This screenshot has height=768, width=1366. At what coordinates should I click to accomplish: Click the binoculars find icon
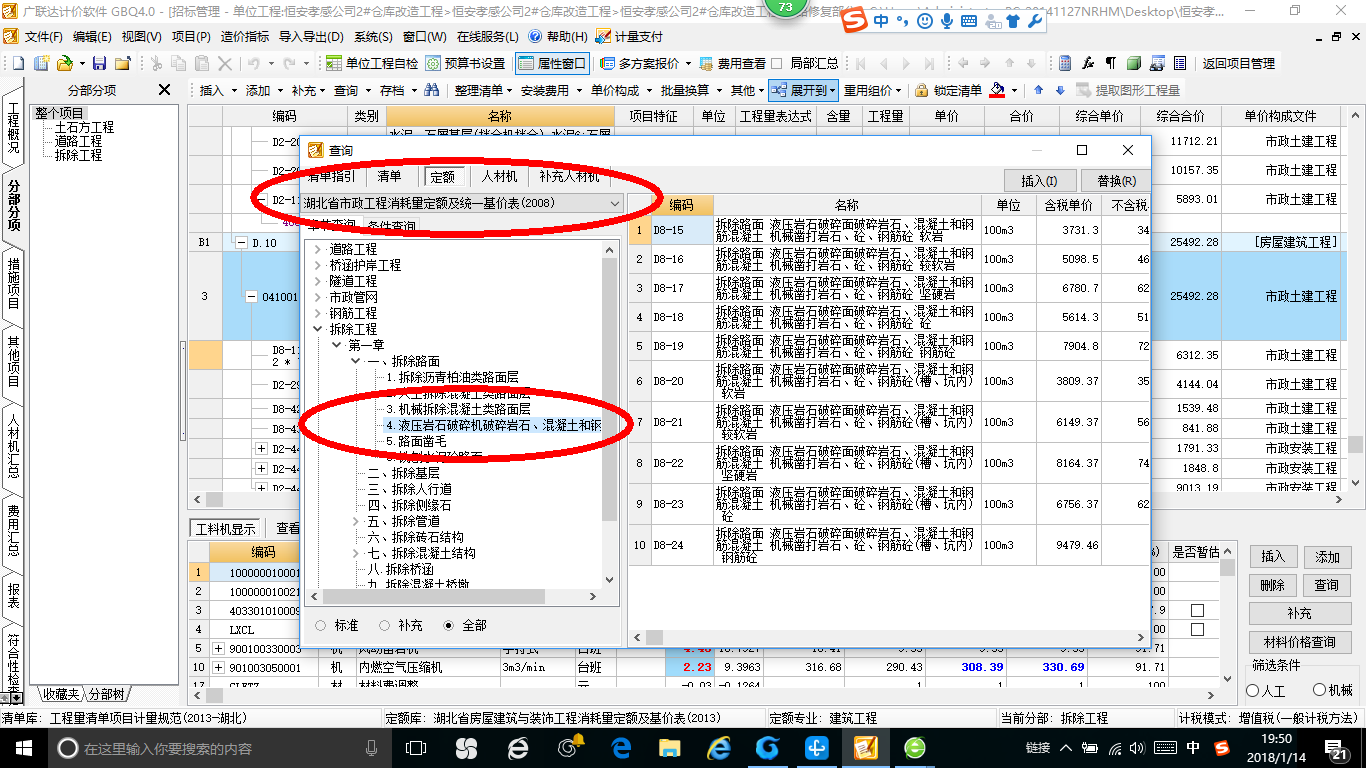tap(432, 90)
